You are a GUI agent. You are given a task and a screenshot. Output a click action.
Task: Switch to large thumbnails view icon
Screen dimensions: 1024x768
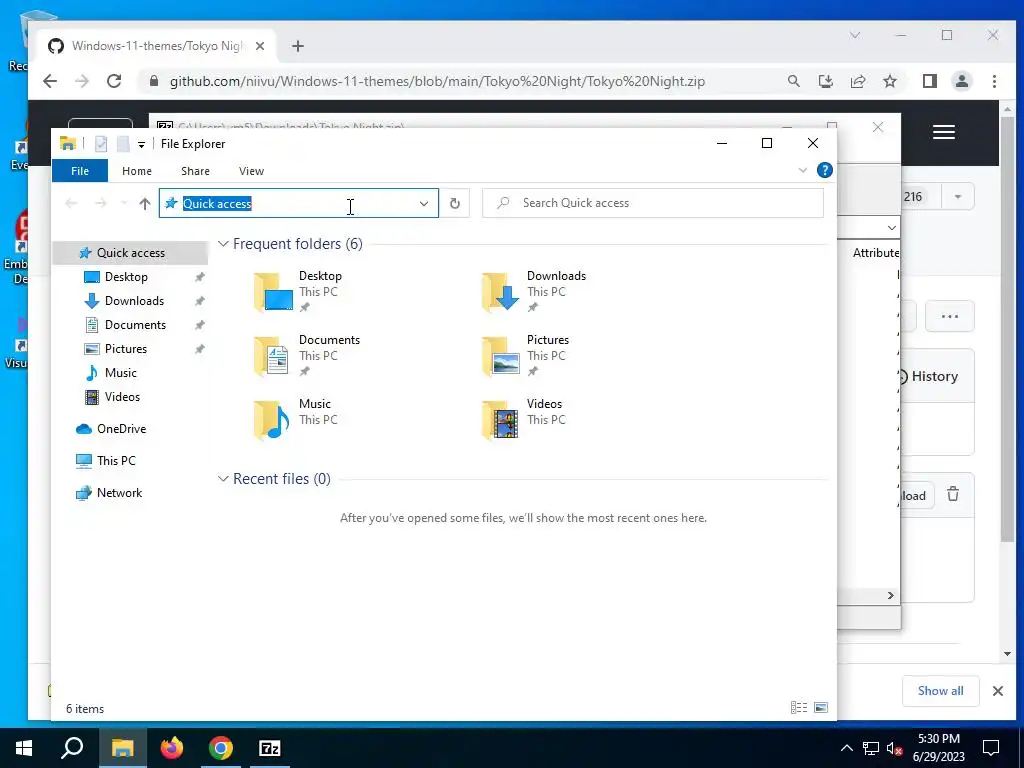click(821, 707)
